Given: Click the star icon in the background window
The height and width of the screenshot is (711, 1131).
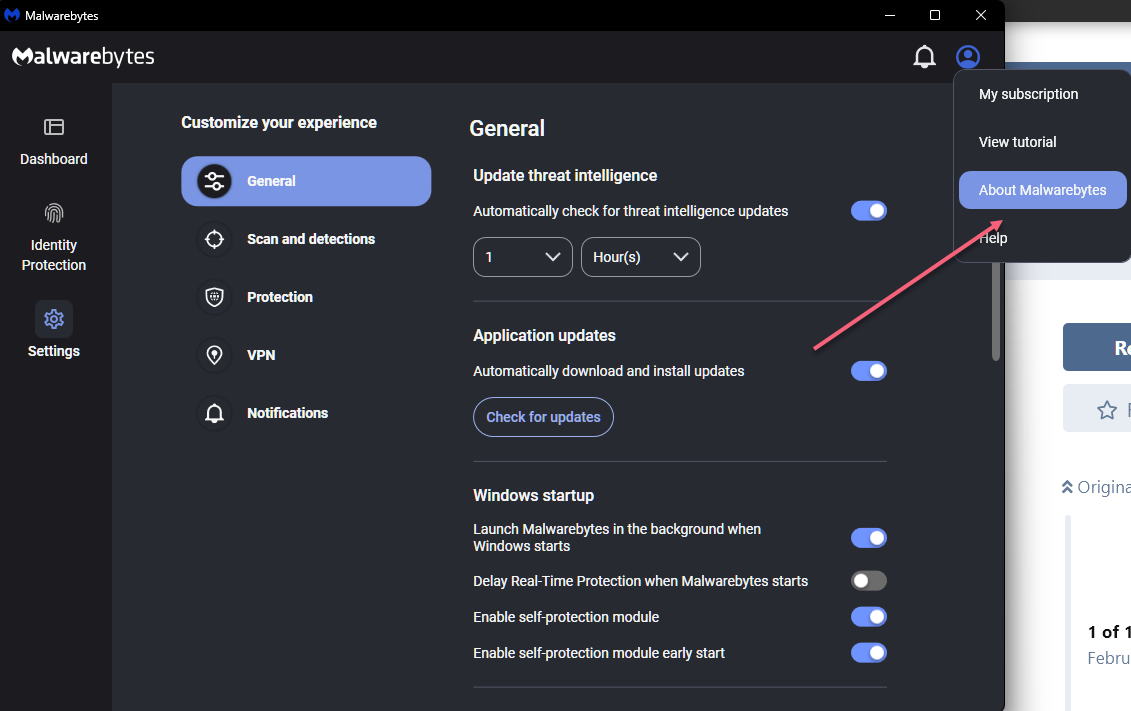Looking at the screenshot, I should 1107,410.
